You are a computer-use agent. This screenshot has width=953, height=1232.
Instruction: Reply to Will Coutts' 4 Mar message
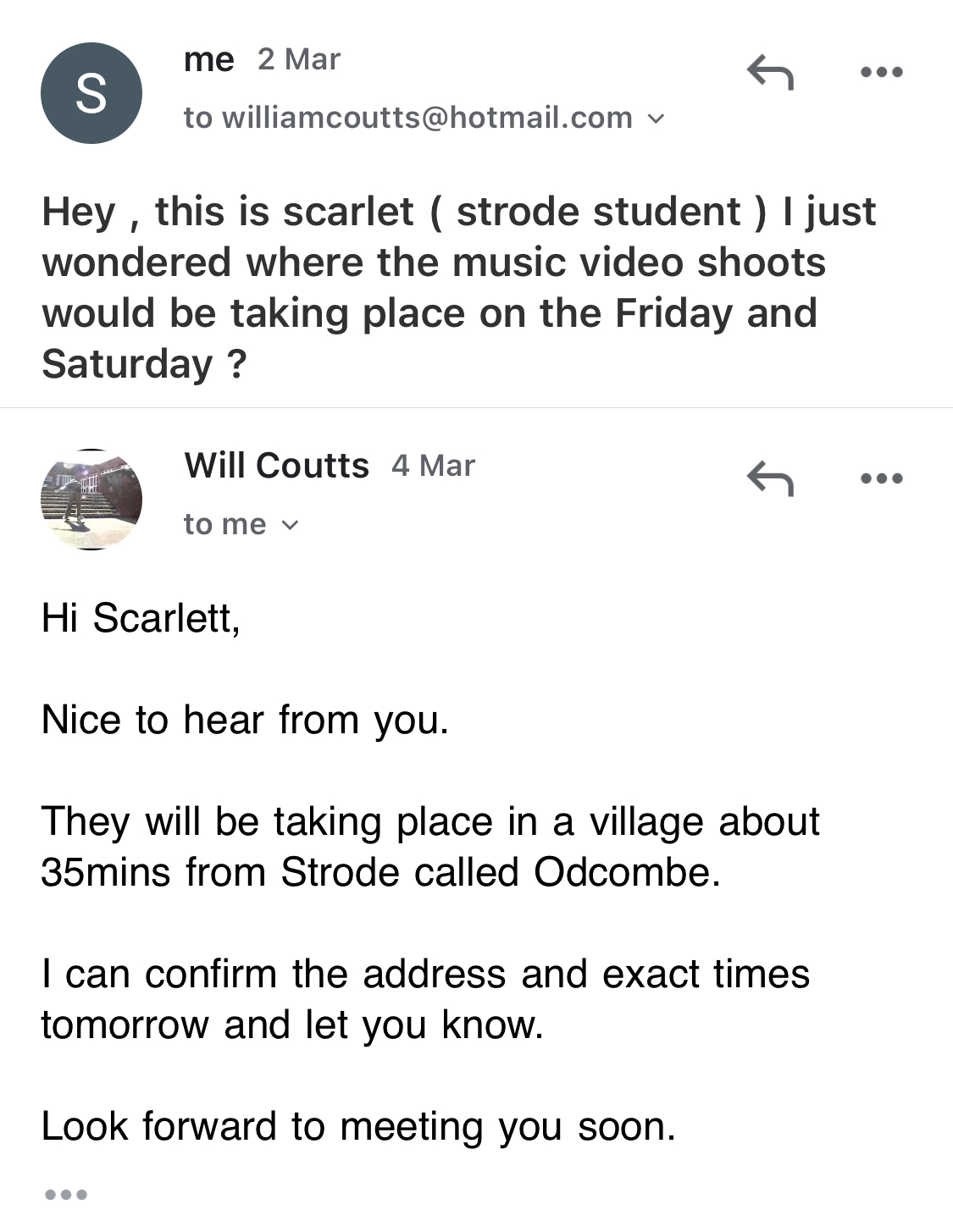pos(770,478)
